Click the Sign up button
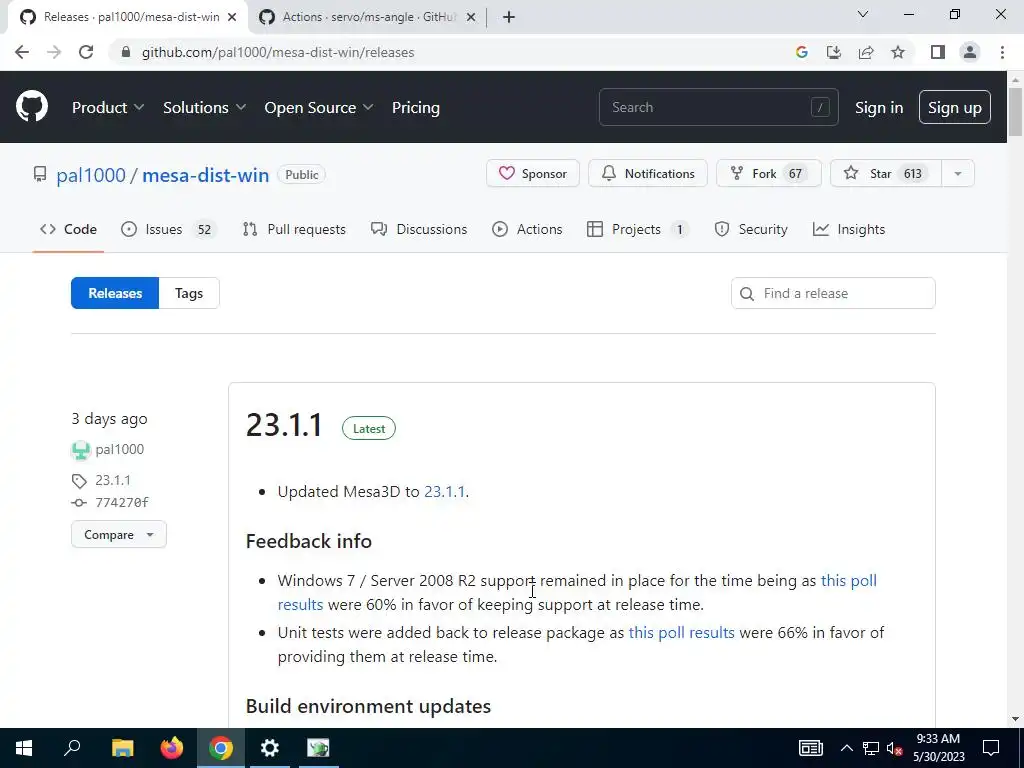Image resolution: width=1024 pixels, height=768 pixels. pyautogui.click(x=955, y=108)
